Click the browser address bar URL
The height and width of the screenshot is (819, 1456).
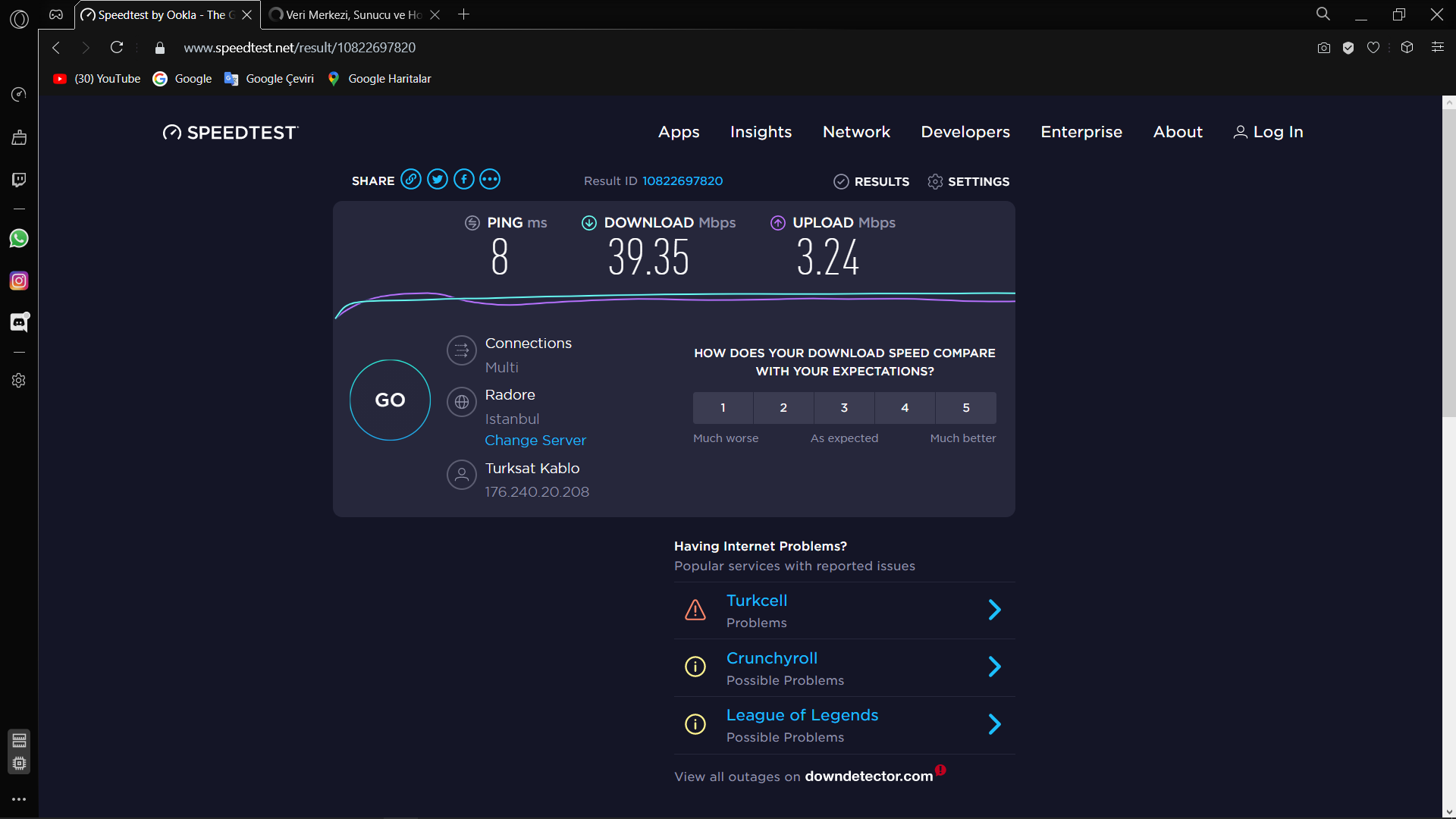(x=300, y=48)
